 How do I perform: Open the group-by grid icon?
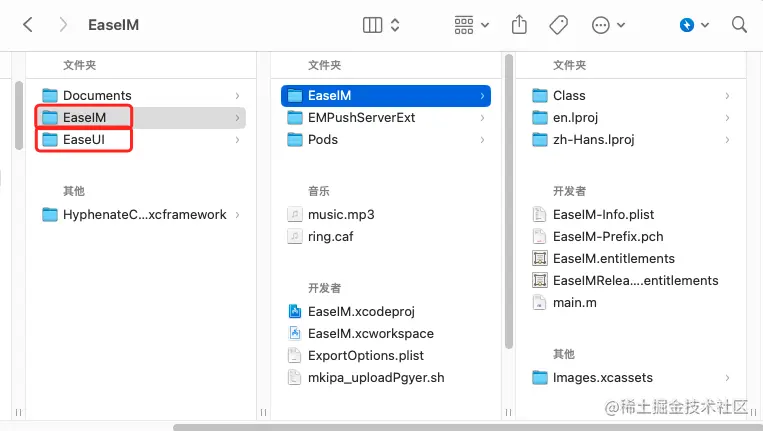click(x=464, y=25)
